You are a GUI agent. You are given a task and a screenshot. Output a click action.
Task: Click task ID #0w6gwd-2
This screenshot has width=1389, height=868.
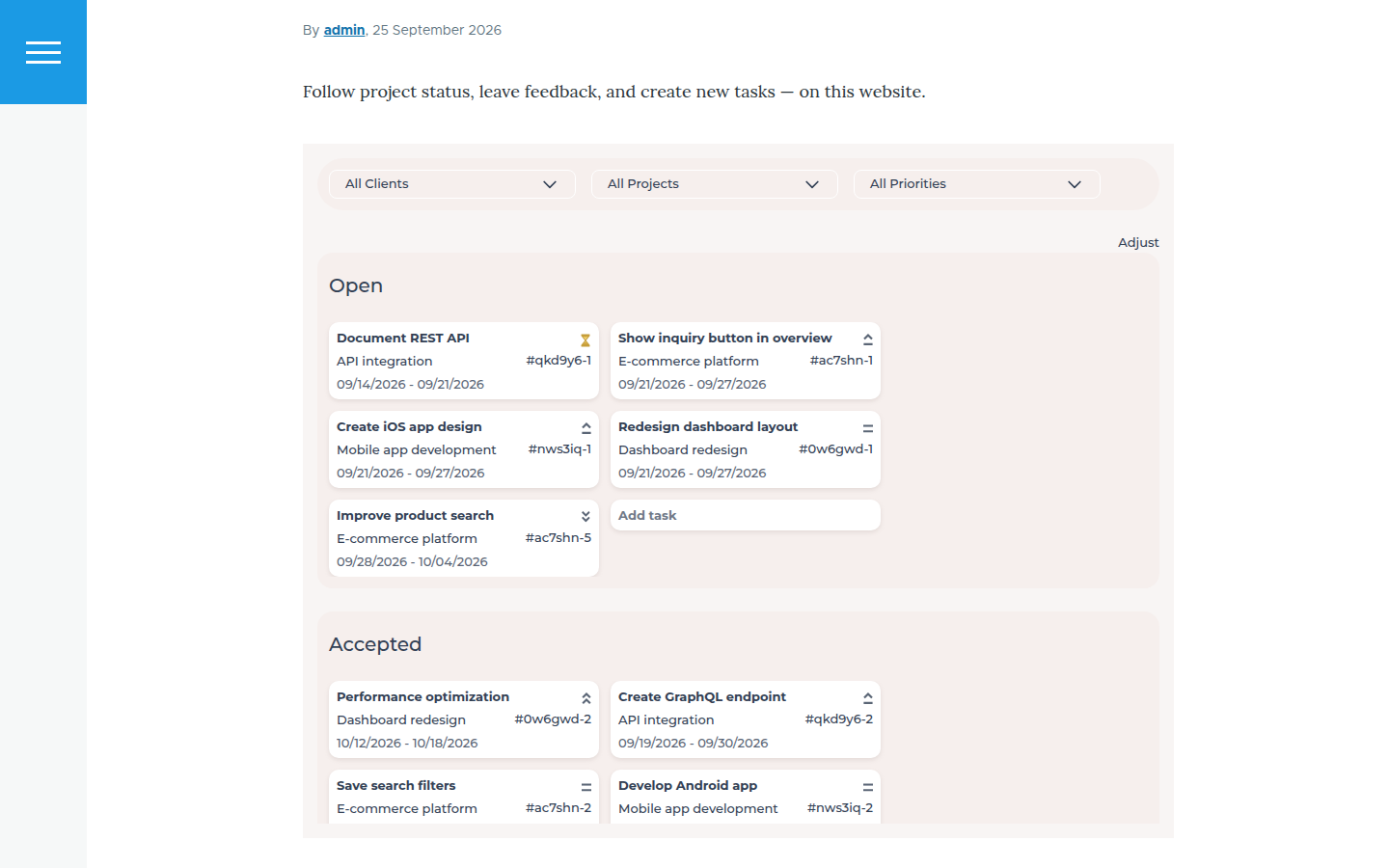[x=553, y=719]
